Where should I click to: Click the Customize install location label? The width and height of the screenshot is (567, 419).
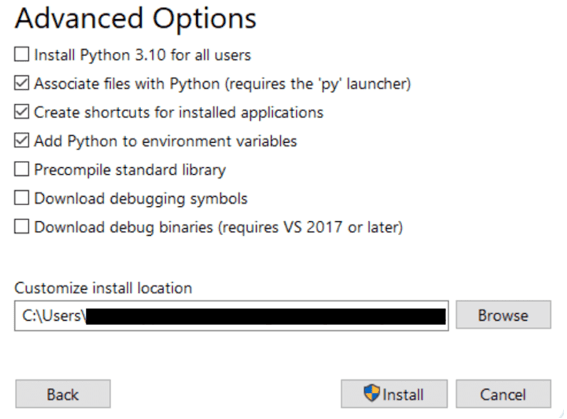[103, 288]
